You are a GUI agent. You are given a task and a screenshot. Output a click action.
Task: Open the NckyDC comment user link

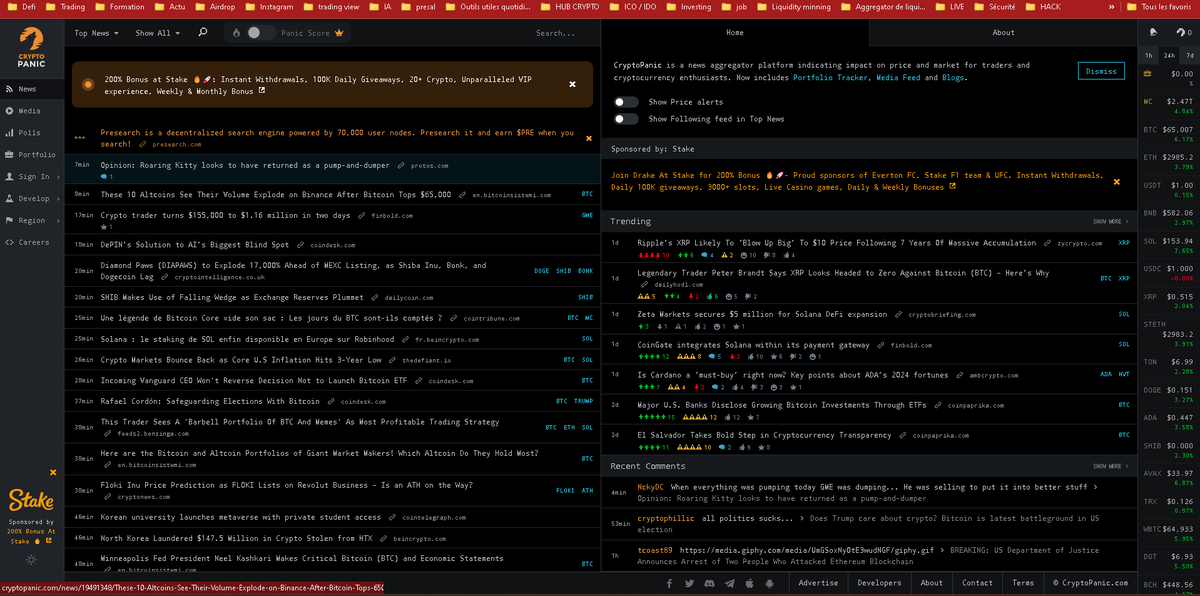pos(650,487)
